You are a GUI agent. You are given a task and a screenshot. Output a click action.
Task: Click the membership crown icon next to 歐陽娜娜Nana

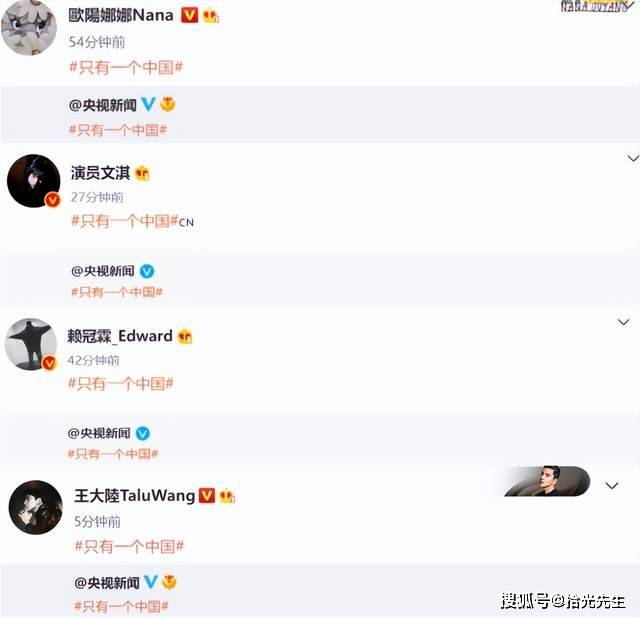[x=211, y=16]
